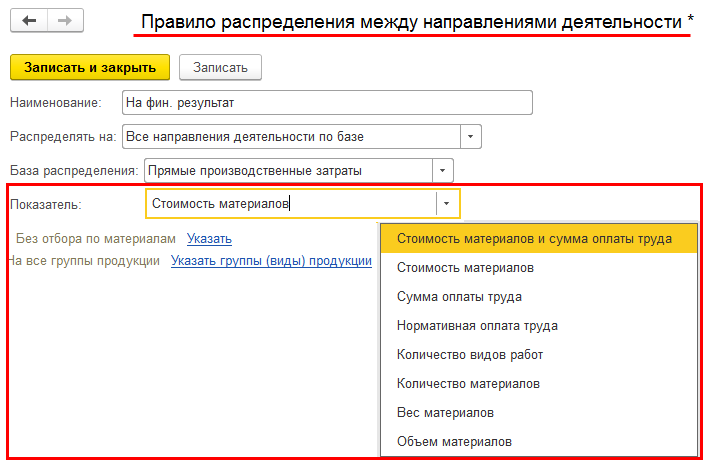Click the Записать и закрыть button
Screen dimensions: 708x464
point(90,67)
